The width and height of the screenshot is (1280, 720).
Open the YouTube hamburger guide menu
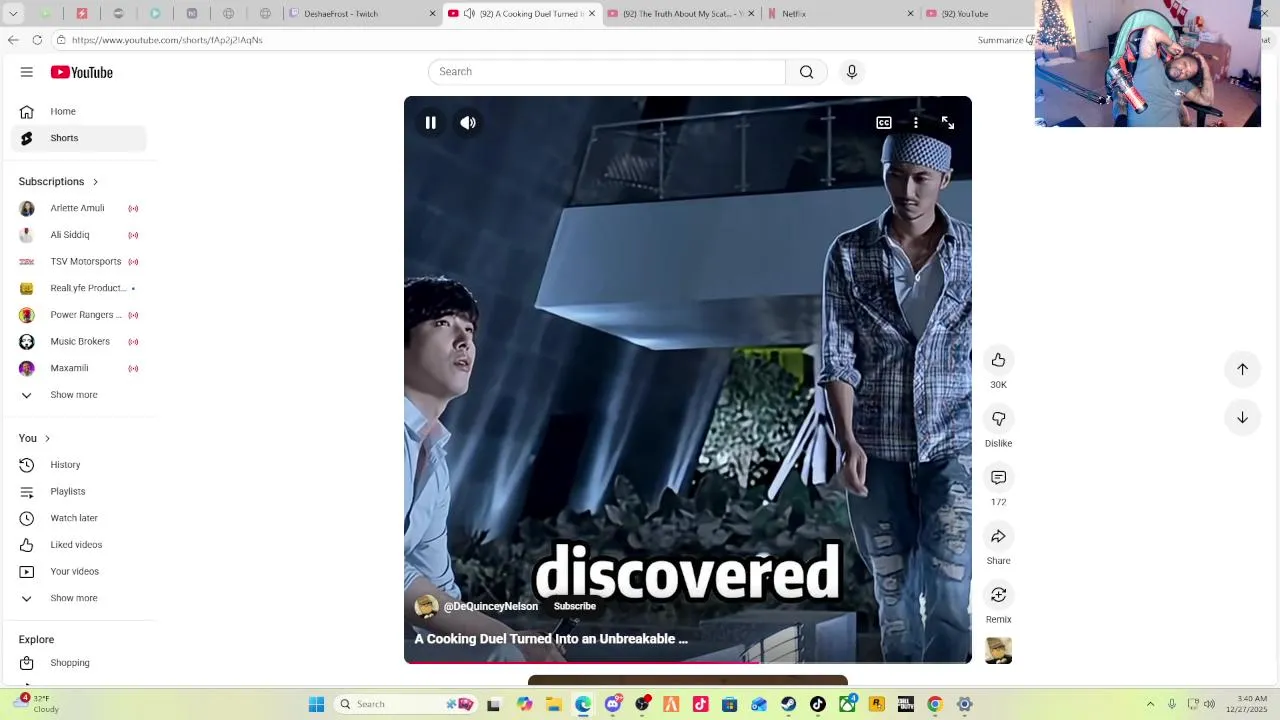(x=27, y=72)
